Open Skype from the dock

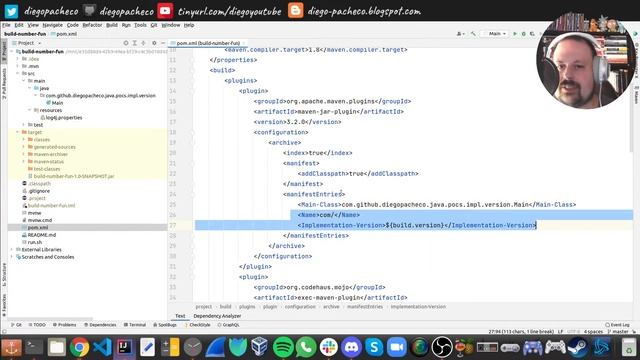pyautogui.click(x=374, y=347)
